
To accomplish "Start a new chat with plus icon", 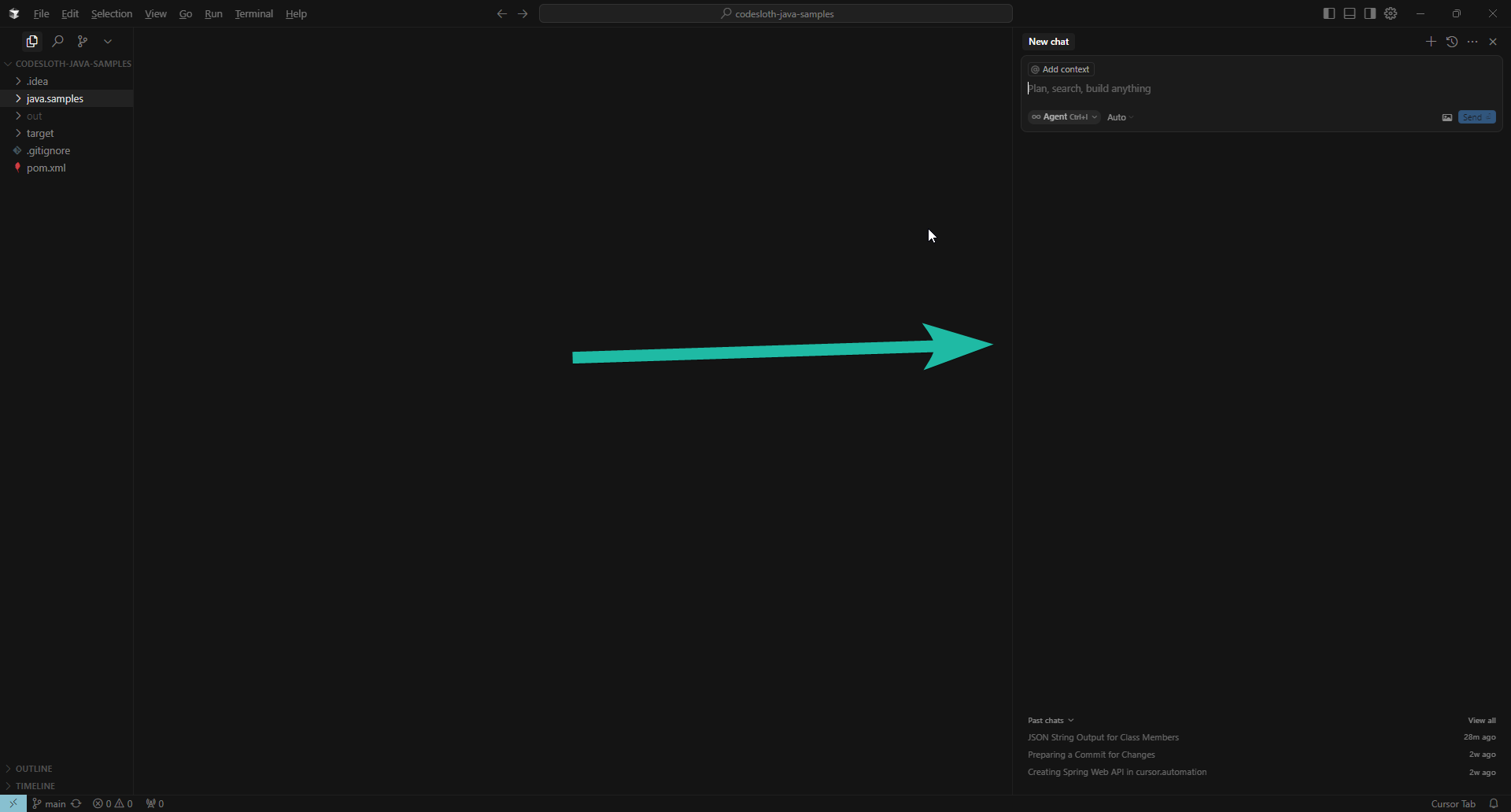I will 1431,42.
